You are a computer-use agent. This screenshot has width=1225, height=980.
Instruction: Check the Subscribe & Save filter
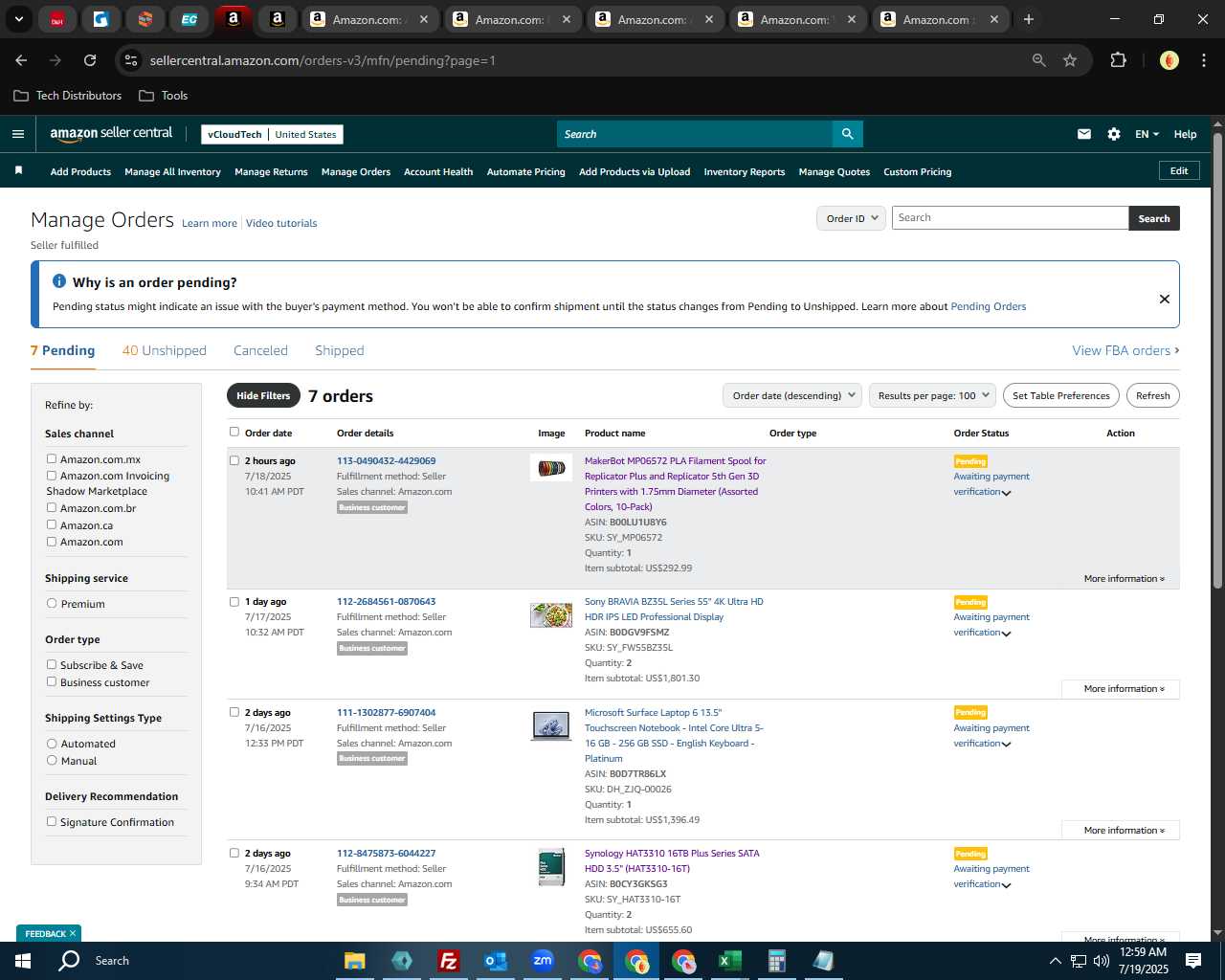52,664
